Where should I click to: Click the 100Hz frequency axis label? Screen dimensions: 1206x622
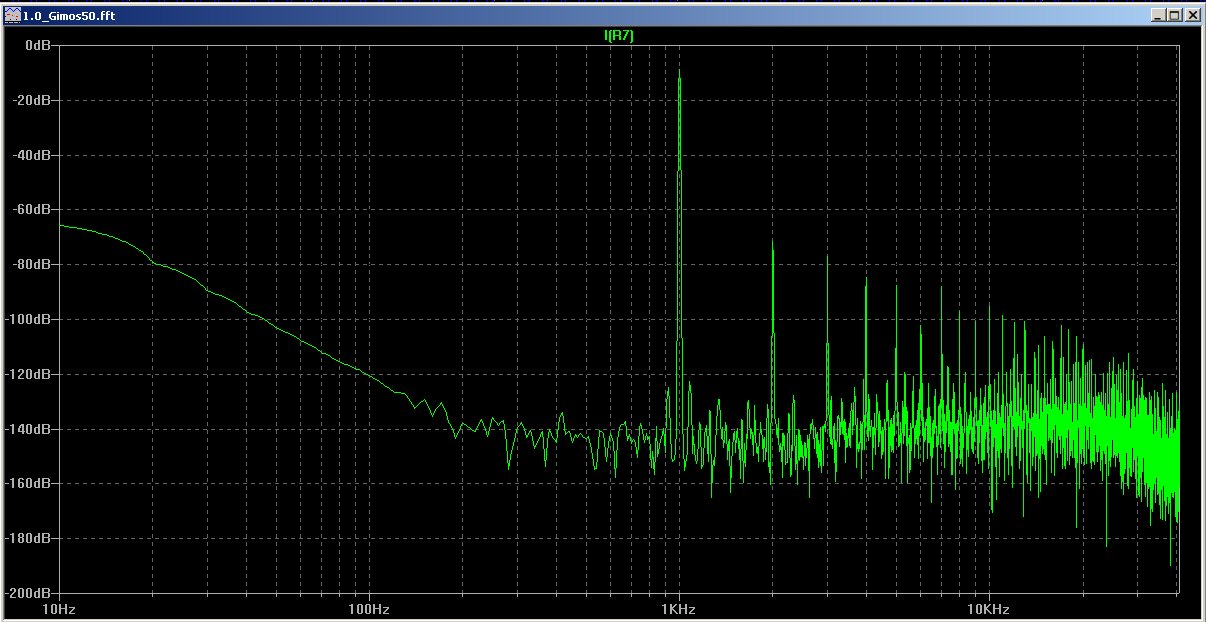369,609
